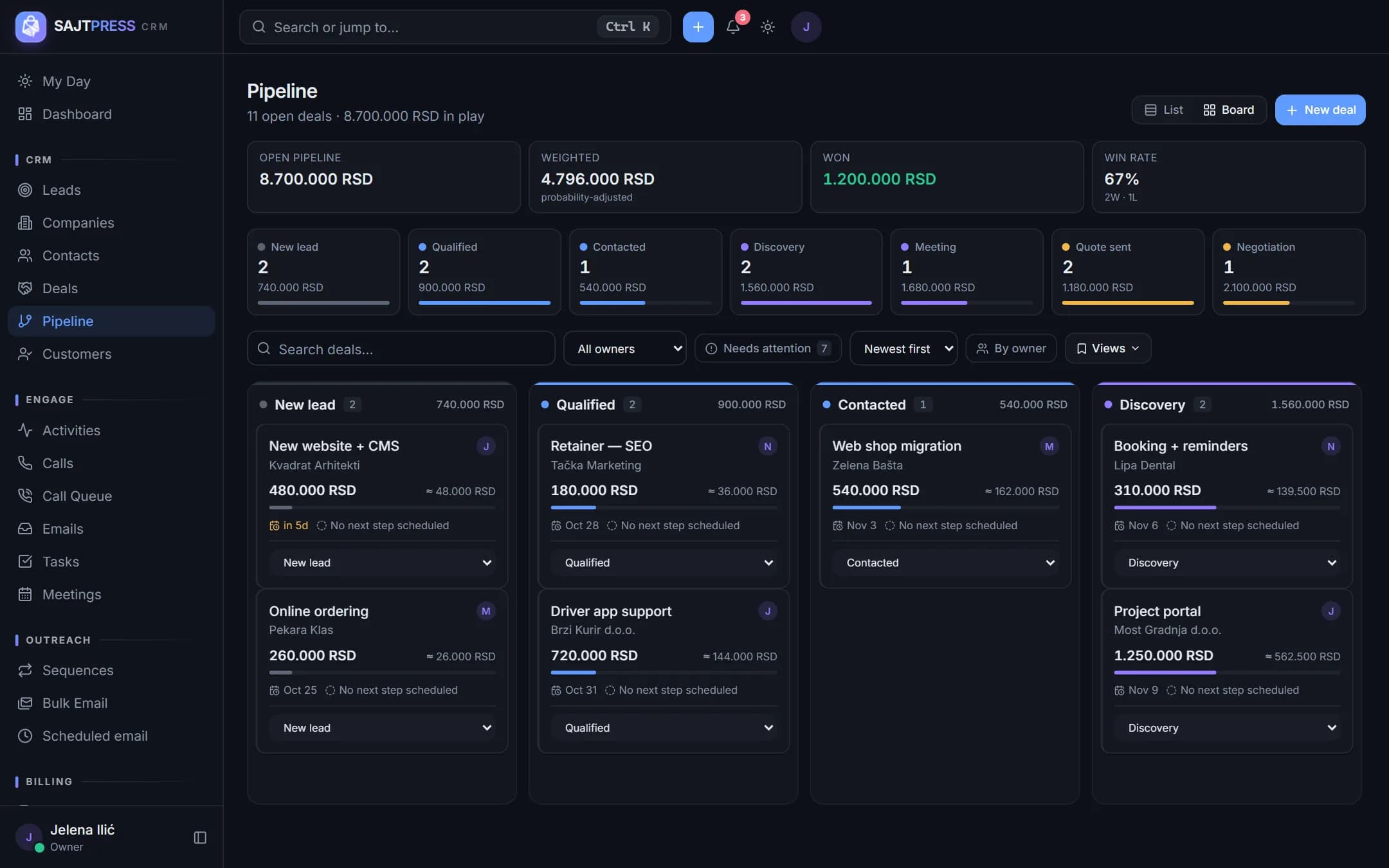This screenshot has height=868, width=1389.
Task: Click the blue plus quick-add button
Action: pyautogui.click(x=698, y=27)
